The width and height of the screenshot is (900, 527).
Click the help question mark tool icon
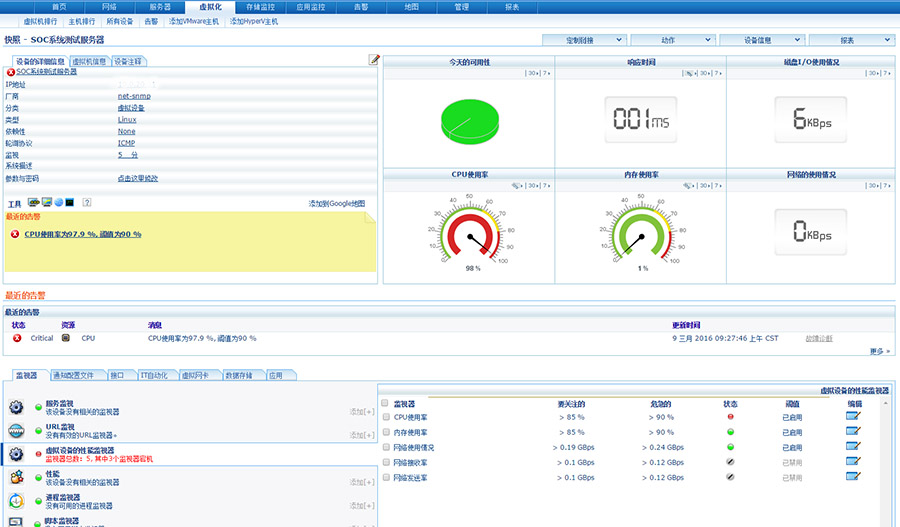pyautogui.click(x=87, y=202)
